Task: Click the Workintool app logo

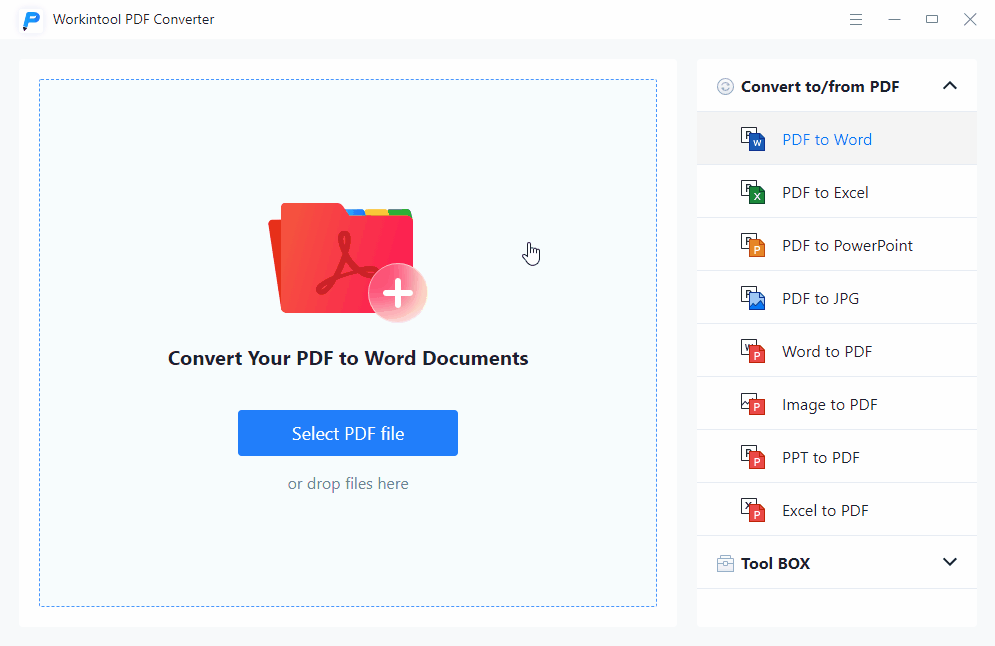Action: click(31, 20)
